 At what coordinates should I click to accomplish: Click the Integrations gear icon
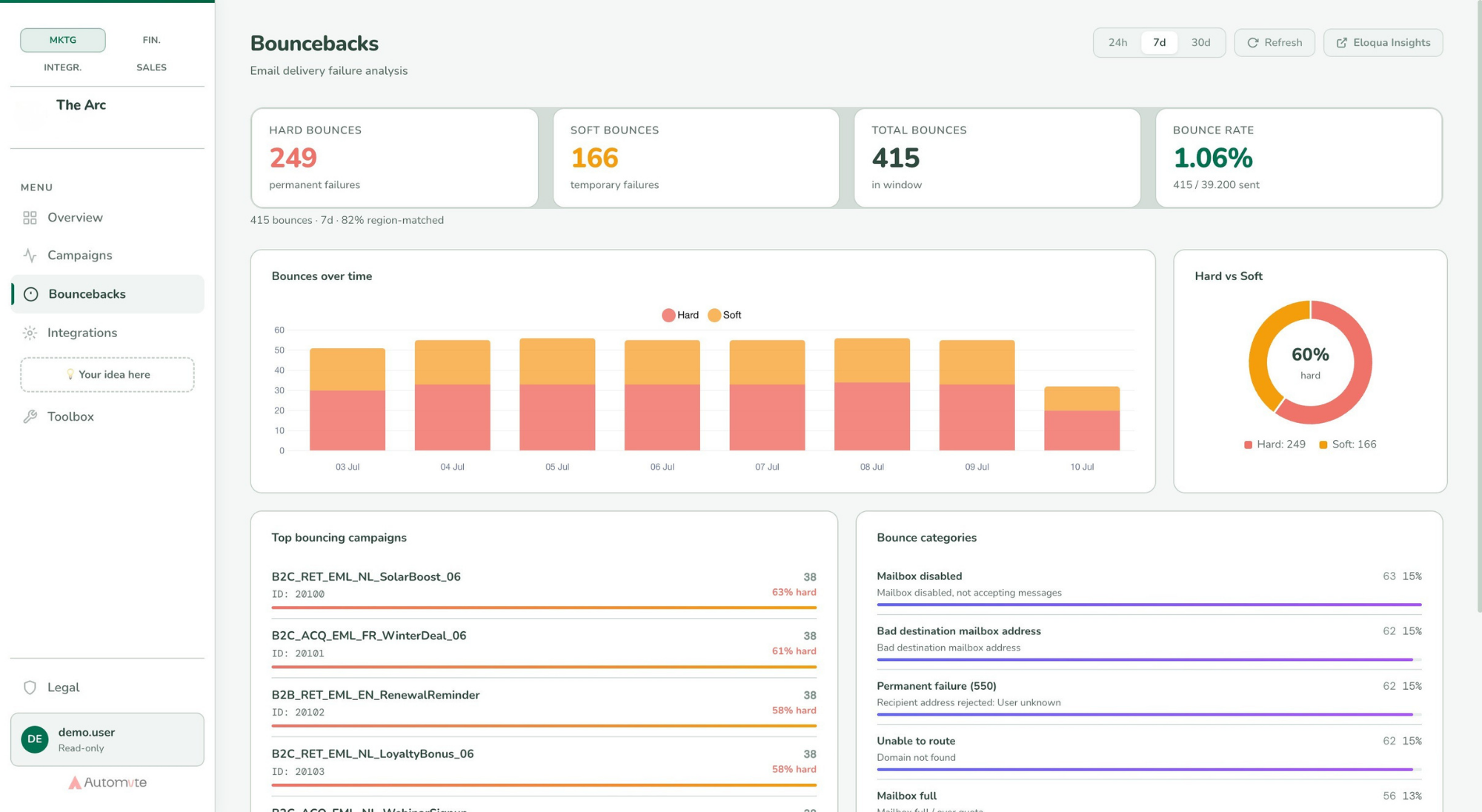coord(30,333)
